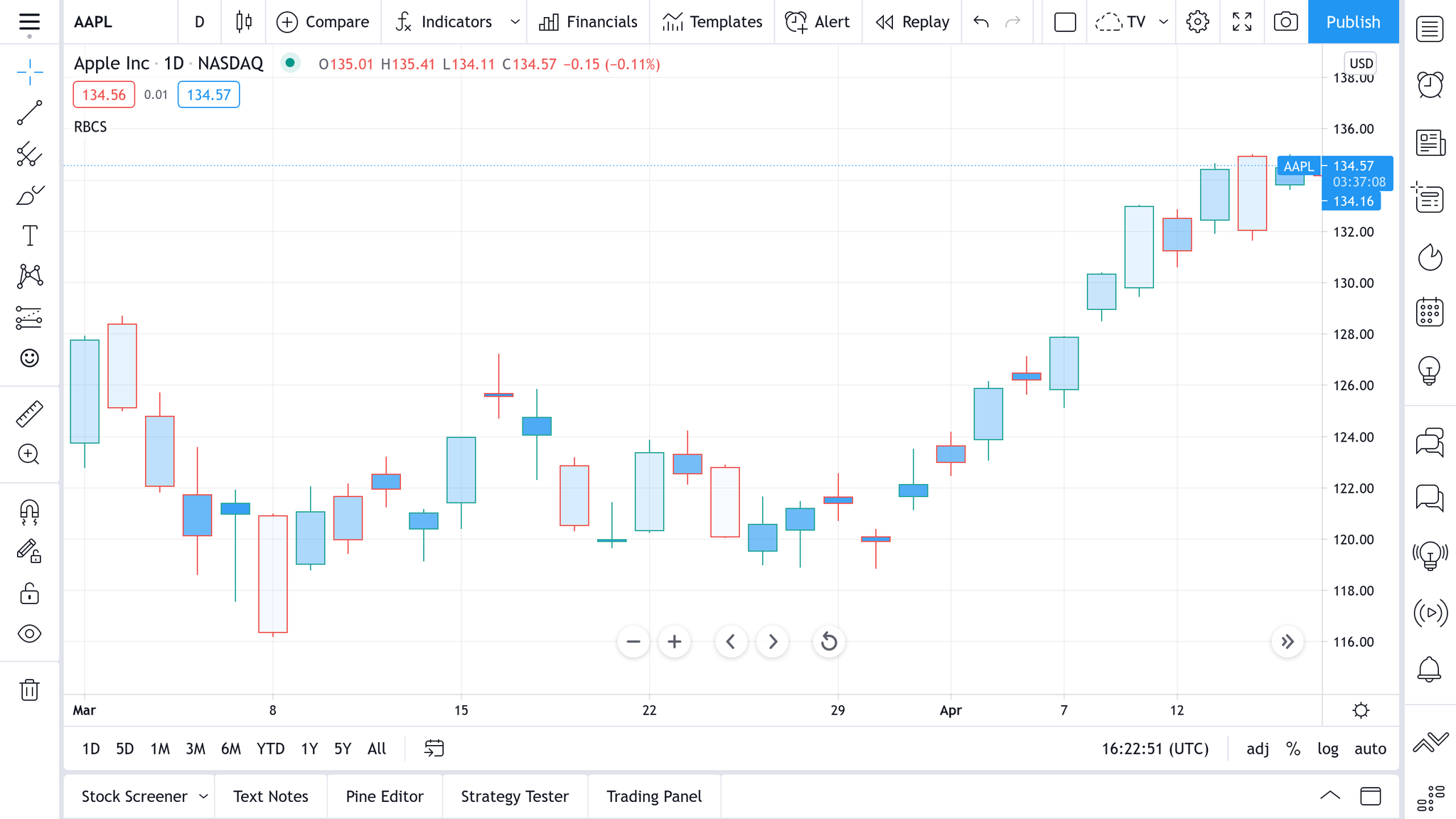Click the Publish button

coord(1353,22)
